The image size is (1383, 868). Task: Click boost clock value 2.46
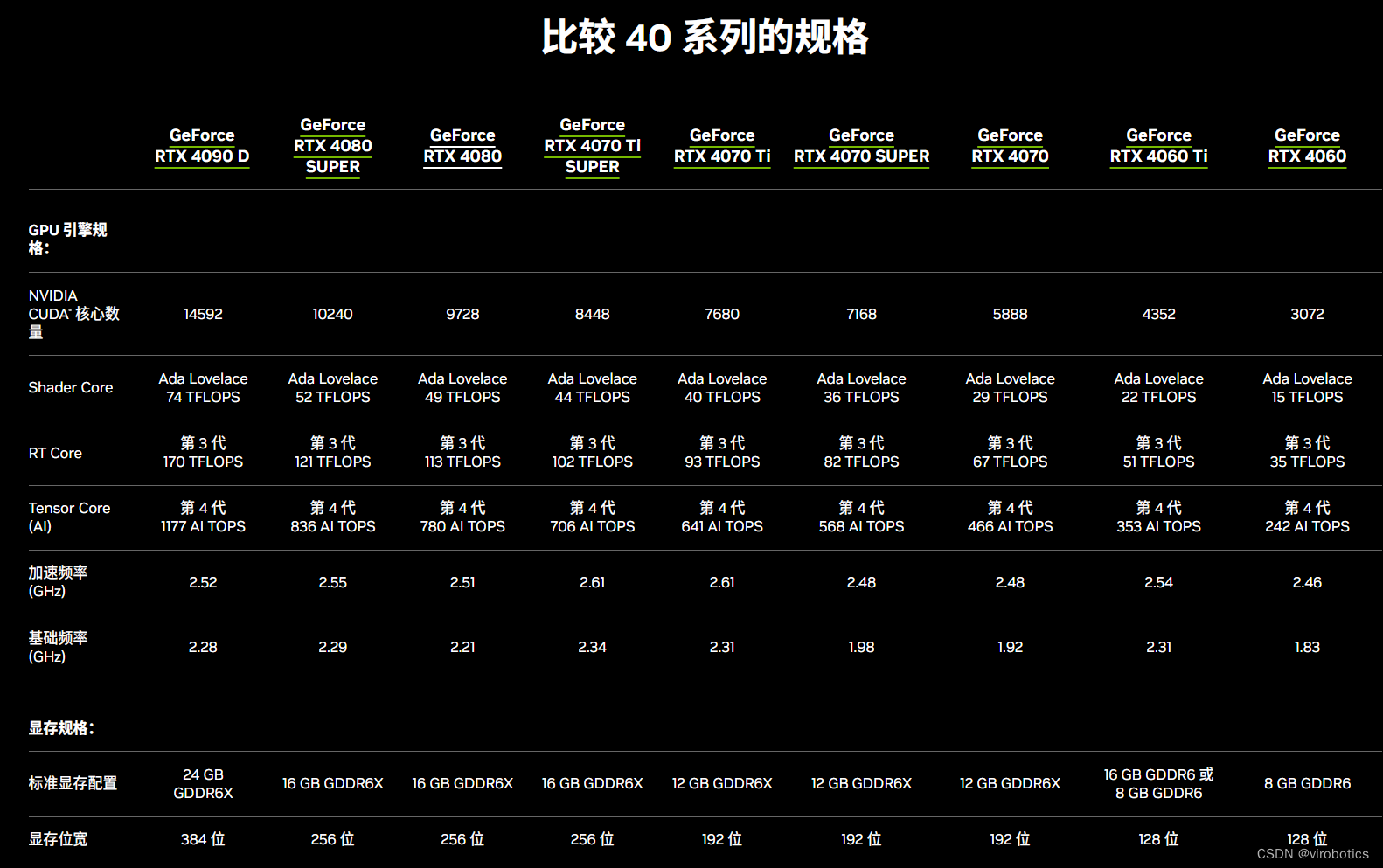(x=1308, y=582)
